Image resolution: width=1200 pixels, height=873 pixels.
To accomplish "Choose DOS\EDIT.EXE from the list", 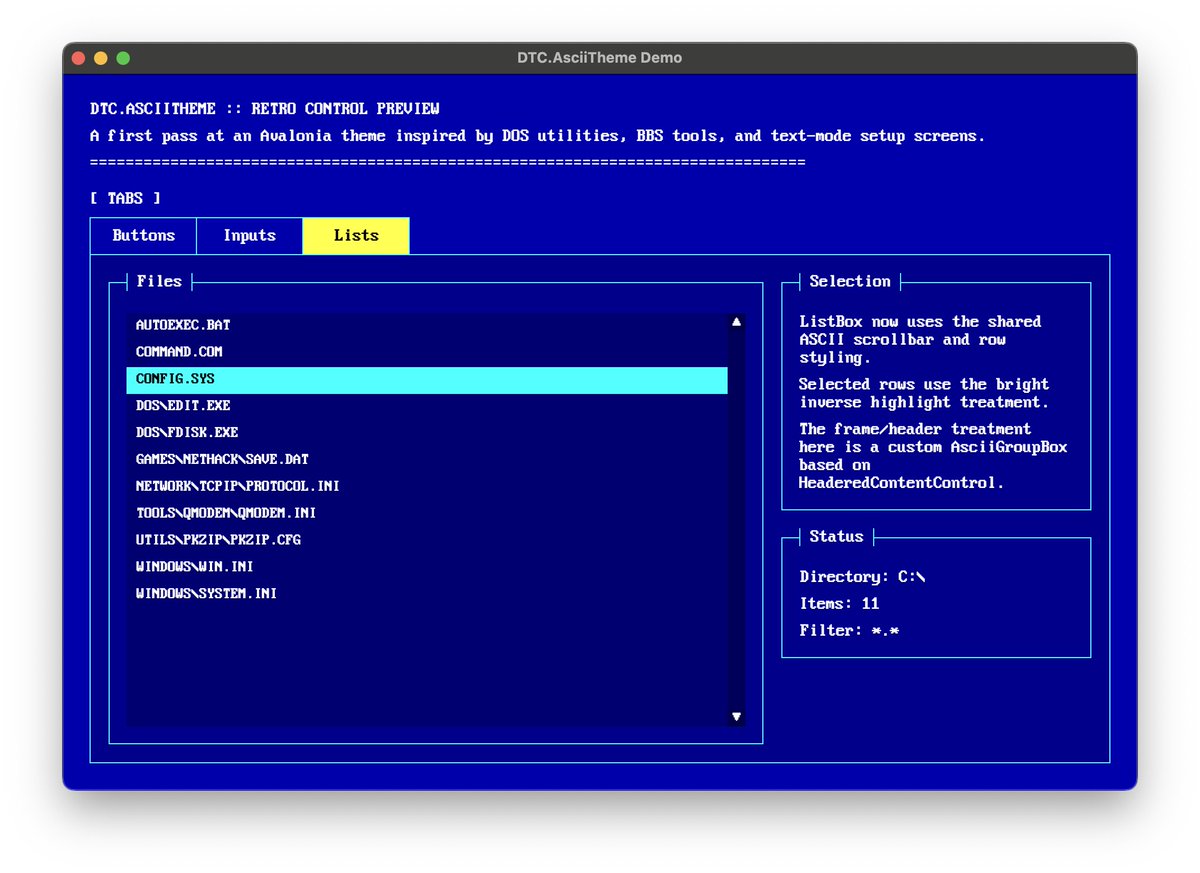I will 427,407.
